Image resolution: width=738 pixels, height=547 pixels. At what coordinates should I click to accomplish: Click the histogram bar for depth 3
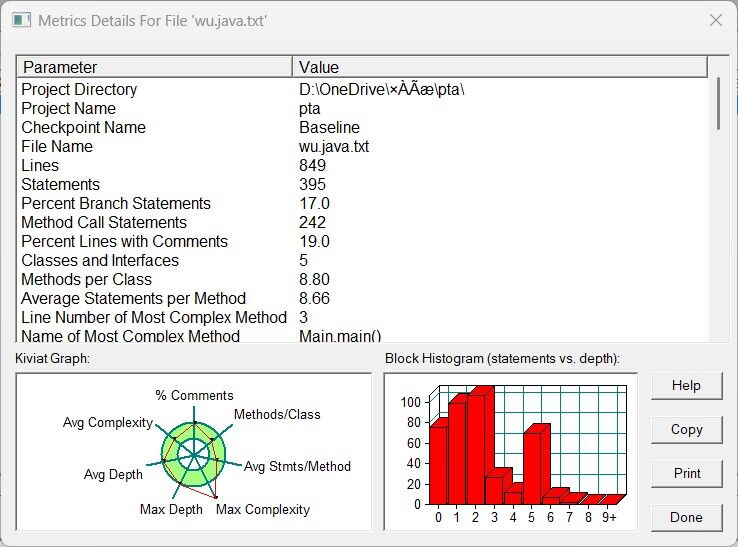click(x=494, y=491)
